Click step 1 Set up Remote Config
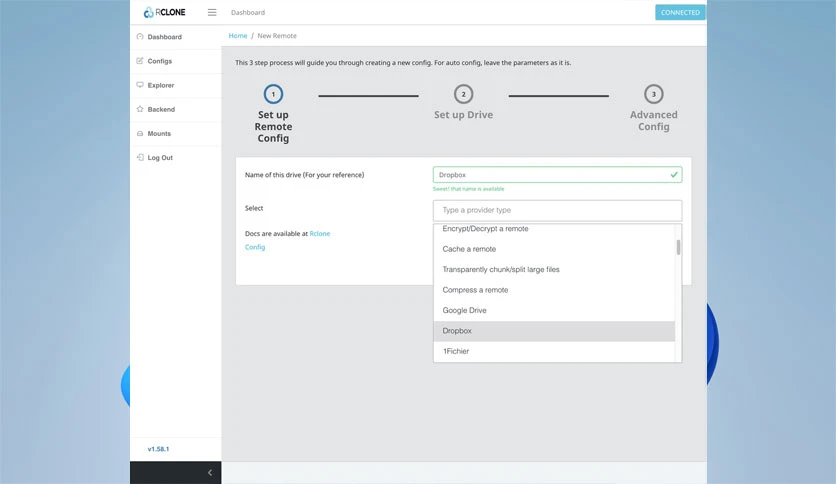836x484 pixels. [x=273, y=114]
